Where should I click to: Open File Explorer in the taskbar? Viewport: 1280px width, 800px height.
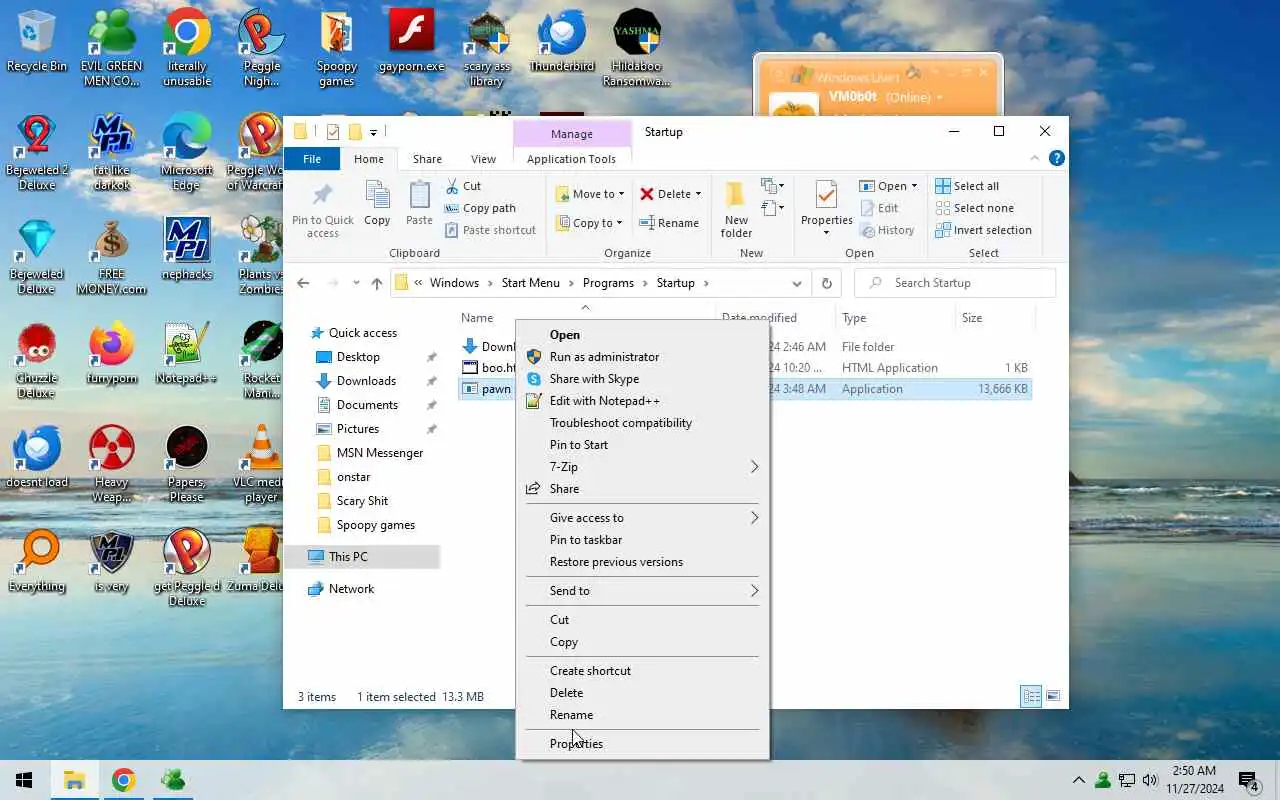point(74,780)
